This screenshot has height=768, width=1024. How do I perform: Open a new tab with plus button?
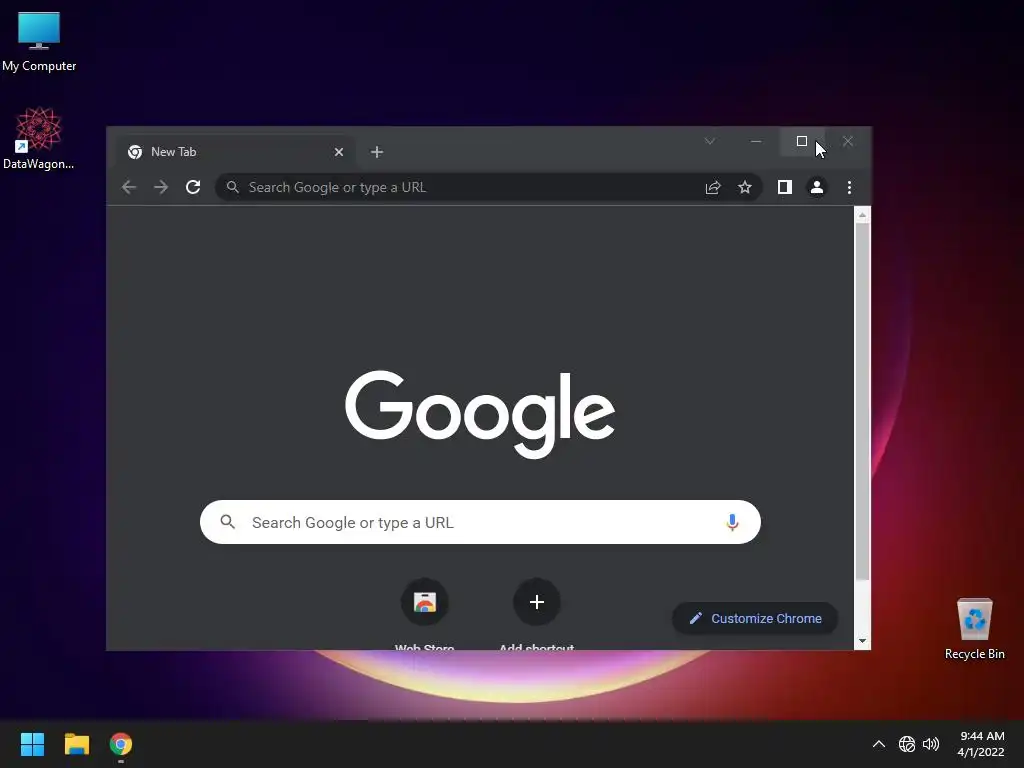point(377,152)
